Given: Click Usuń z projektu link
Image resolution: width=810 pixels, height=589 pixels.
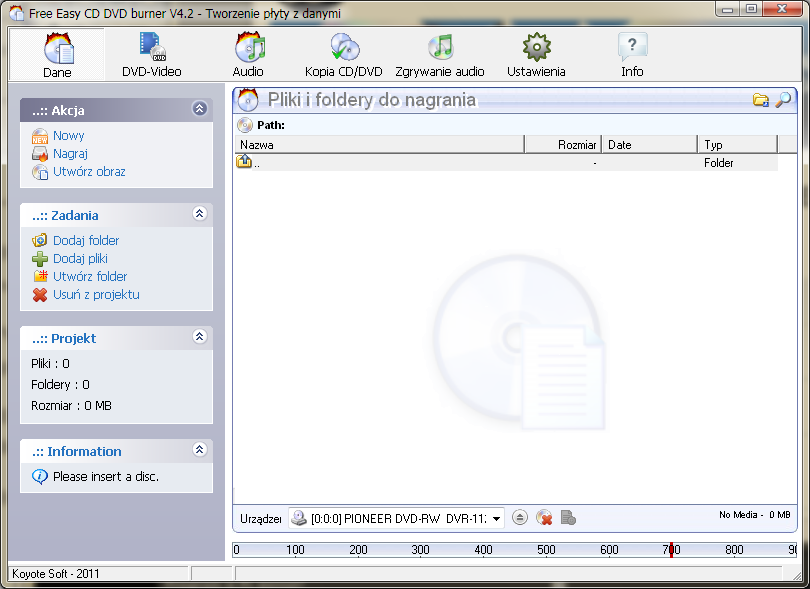Looking at the screenshot, I should click(96, 295).
